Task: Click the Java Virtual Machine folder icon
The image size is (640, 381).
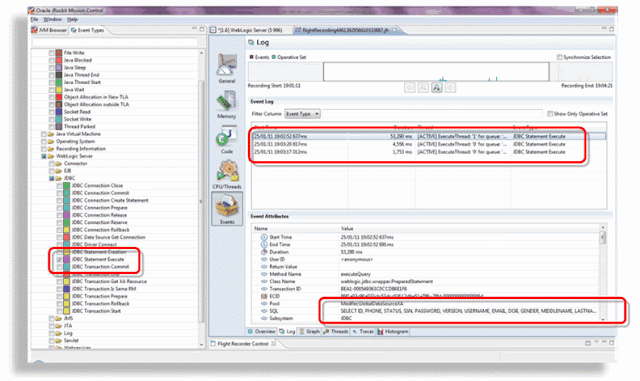Action: (51, 134)
